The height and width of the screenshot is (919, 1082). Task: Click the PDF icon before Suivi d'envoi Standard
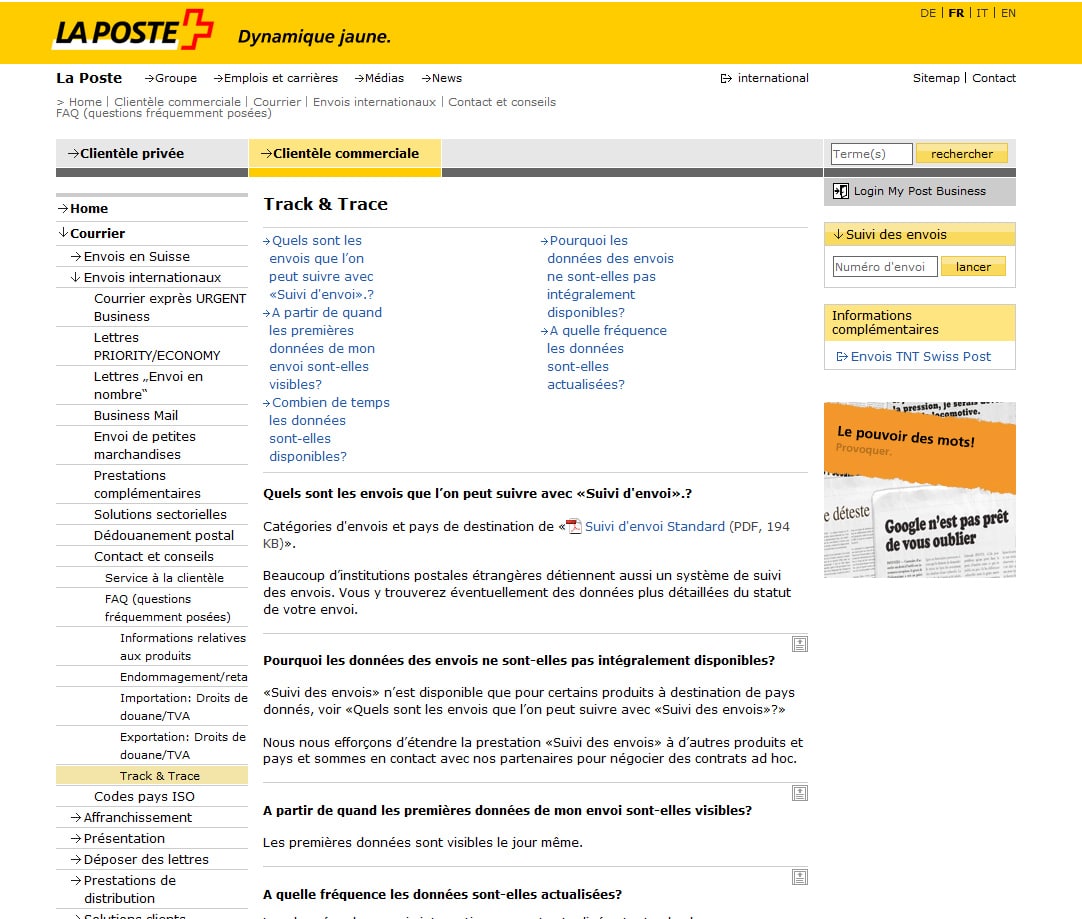point(573,527)
